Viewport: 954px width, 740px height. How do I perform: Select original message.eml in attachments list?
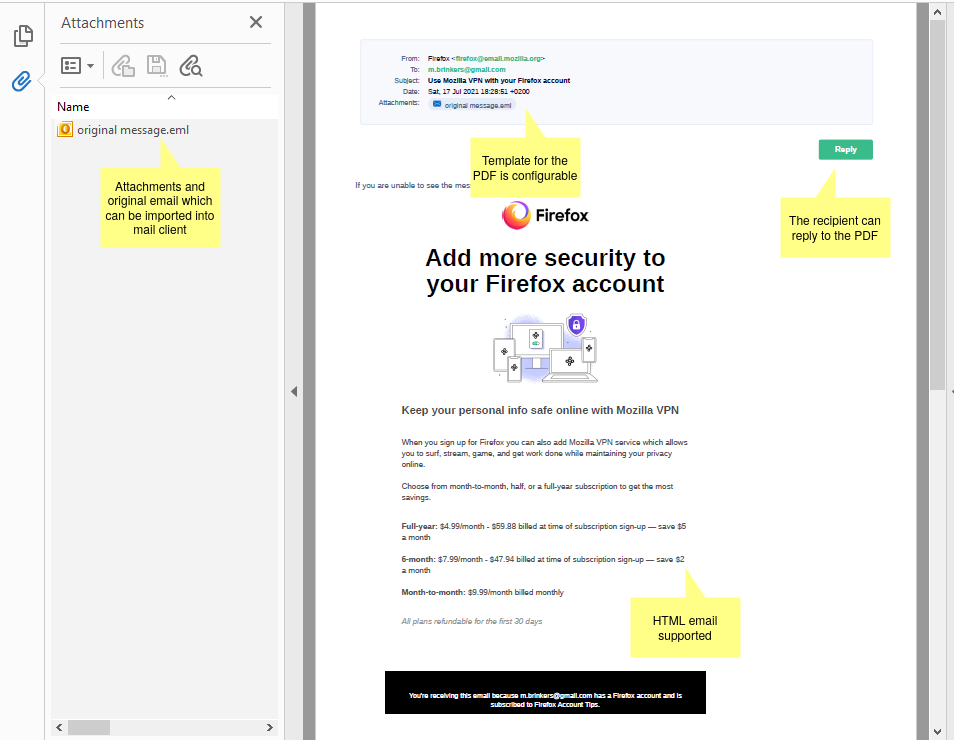[x=133, y=130]
